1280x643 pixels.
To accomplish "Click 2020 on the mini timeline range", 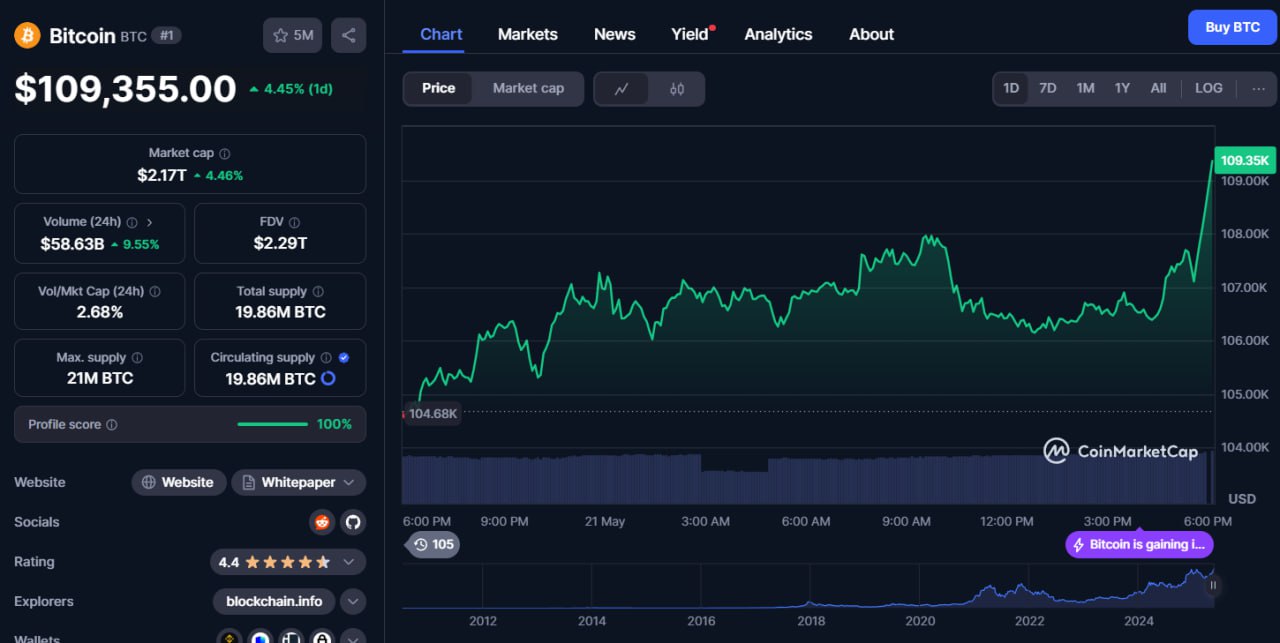I will 920,621.
